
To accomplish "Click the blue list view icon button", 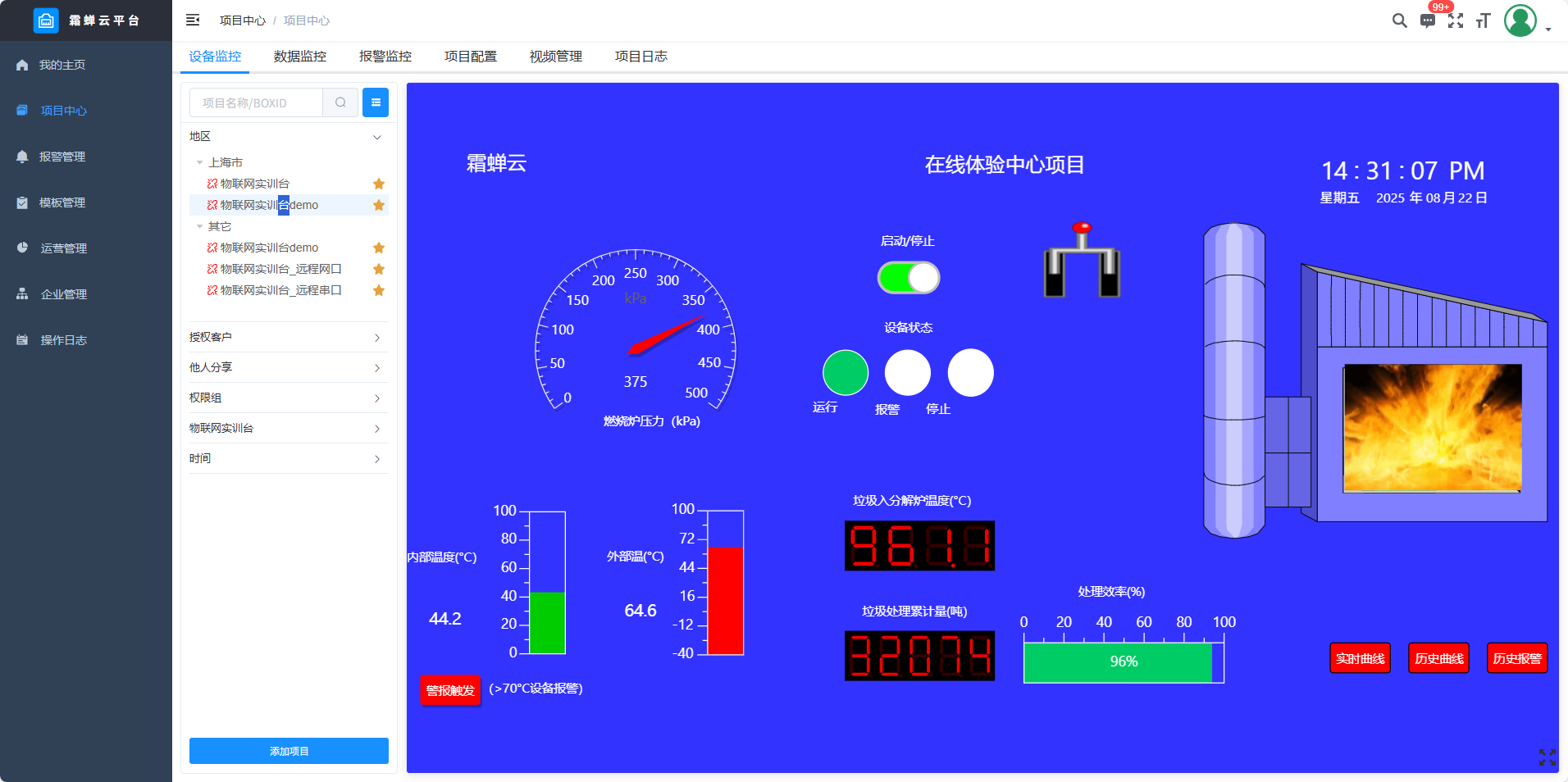I will (x=376, y=102).
